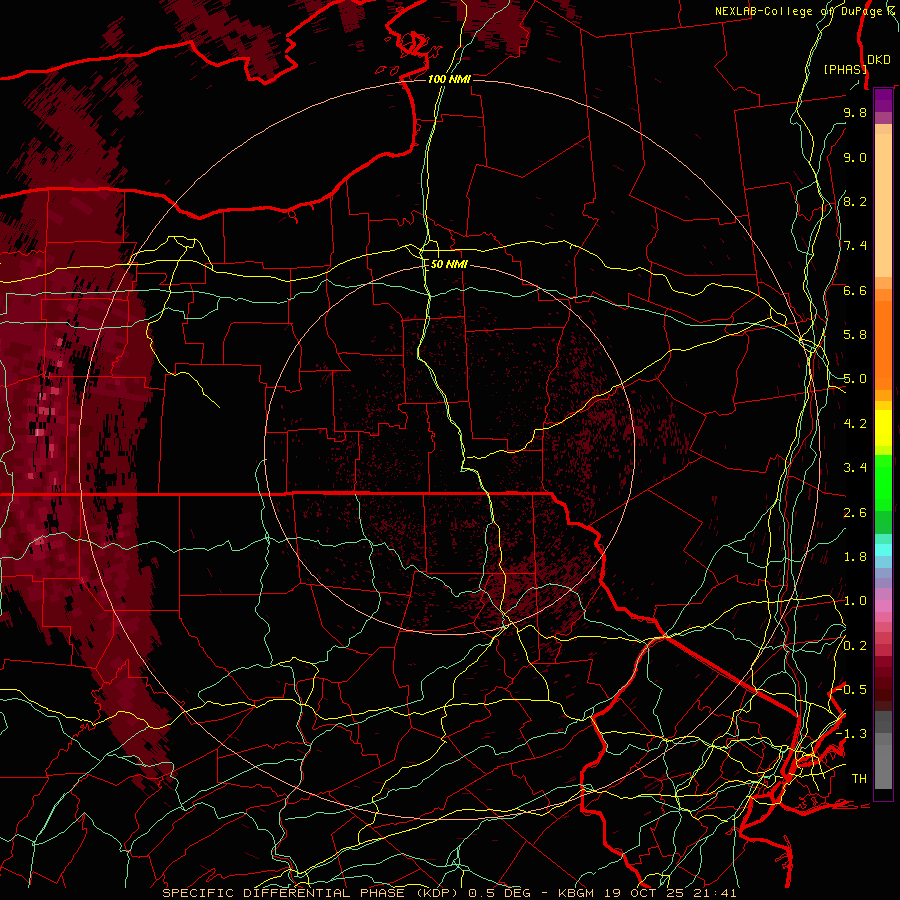This screenshot has height=900, width=900.
Task: Click the 9.8 value on the scale
Action: [855, 112]
